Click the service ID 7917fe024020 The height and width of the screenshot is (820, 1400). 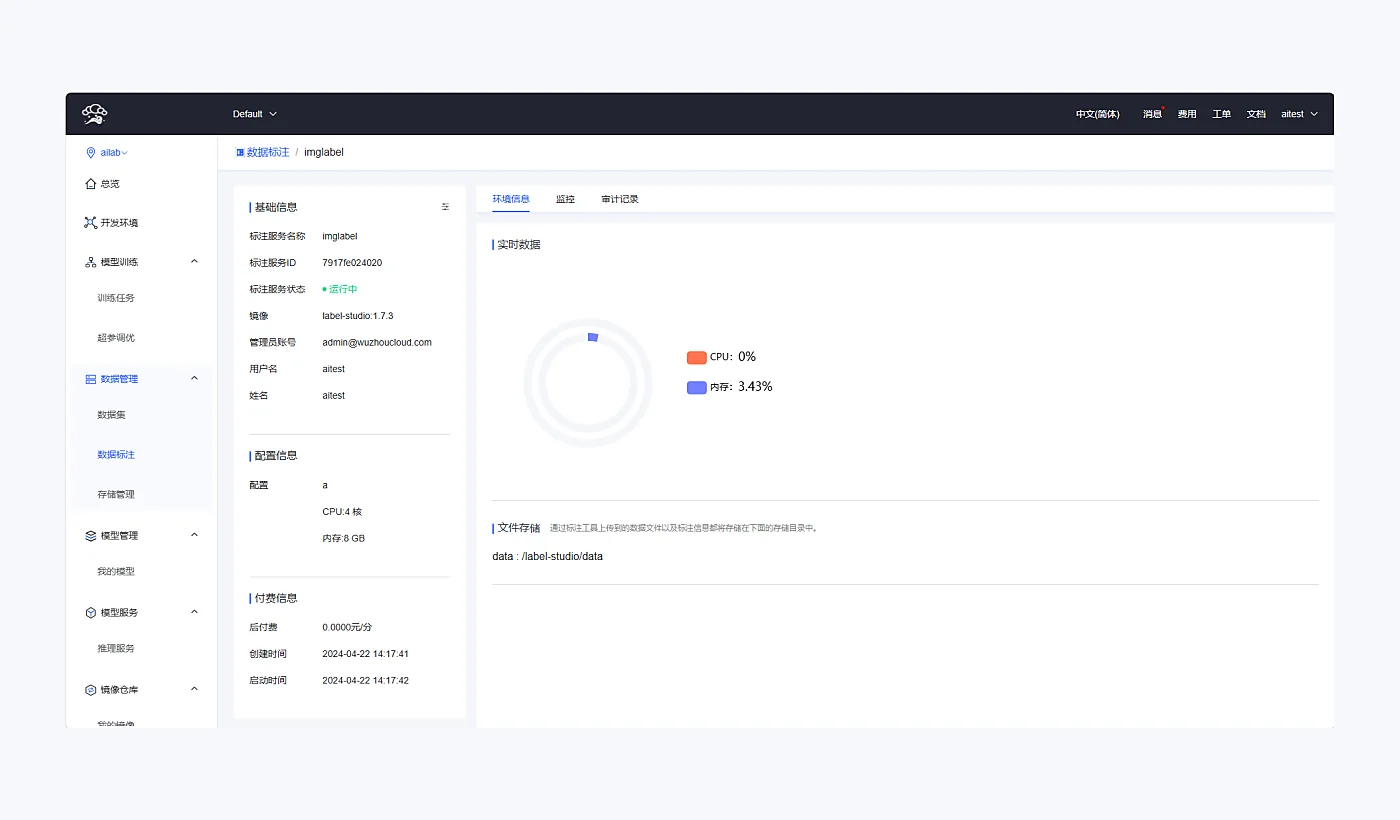pos(352,263)
